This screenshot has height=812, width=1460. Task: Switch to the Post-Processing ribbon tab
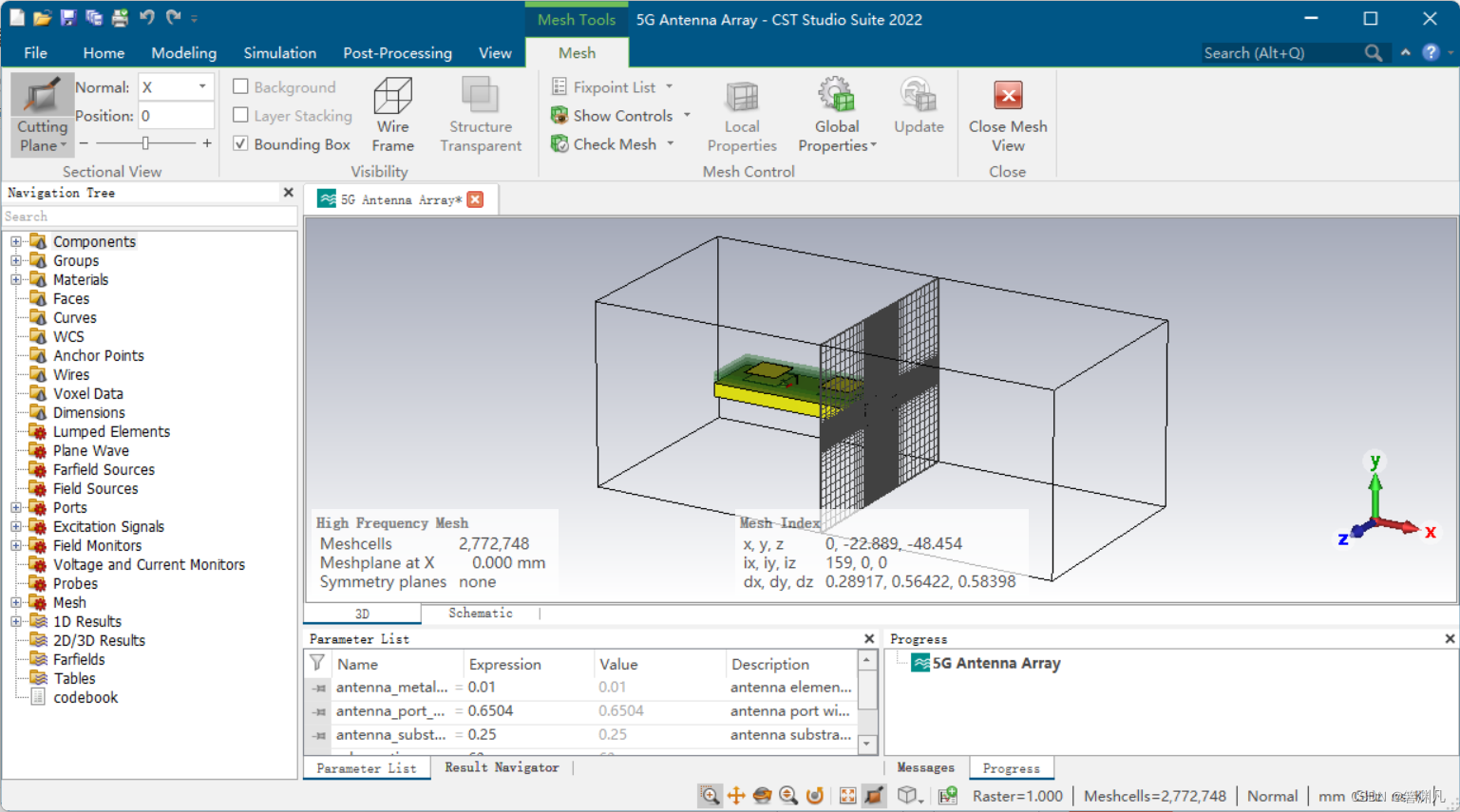[x=397, y=53]
